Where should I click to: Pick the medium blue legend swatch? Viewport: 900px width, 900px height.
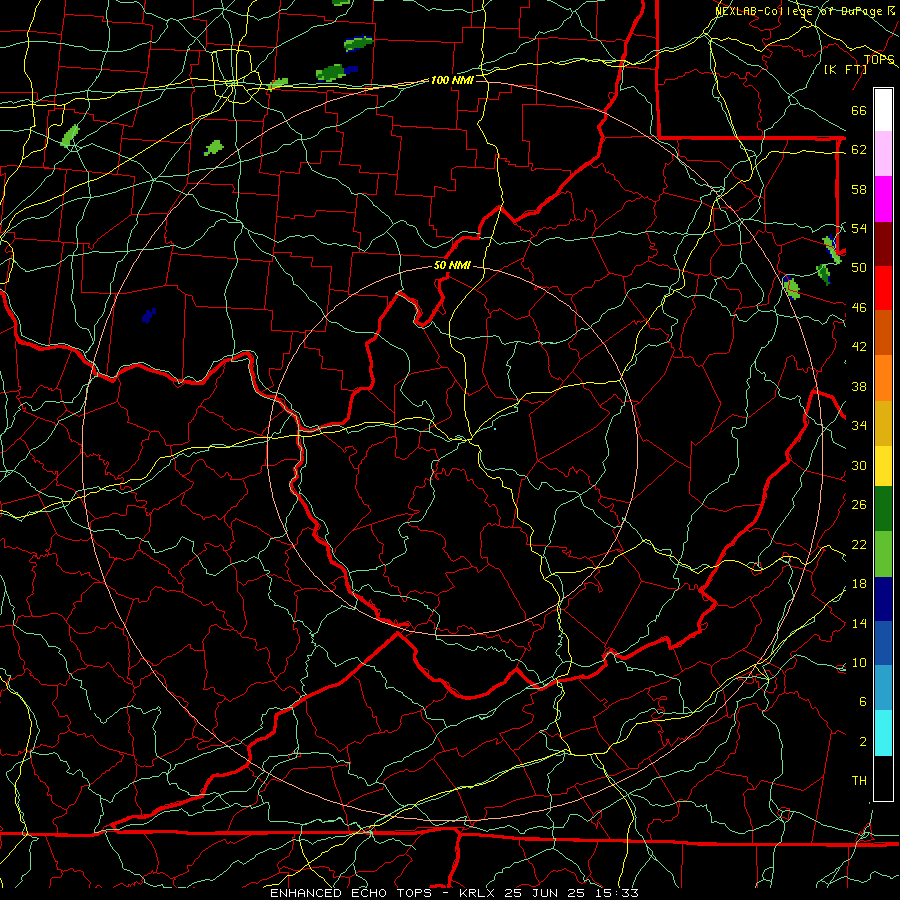click(883, 643)
